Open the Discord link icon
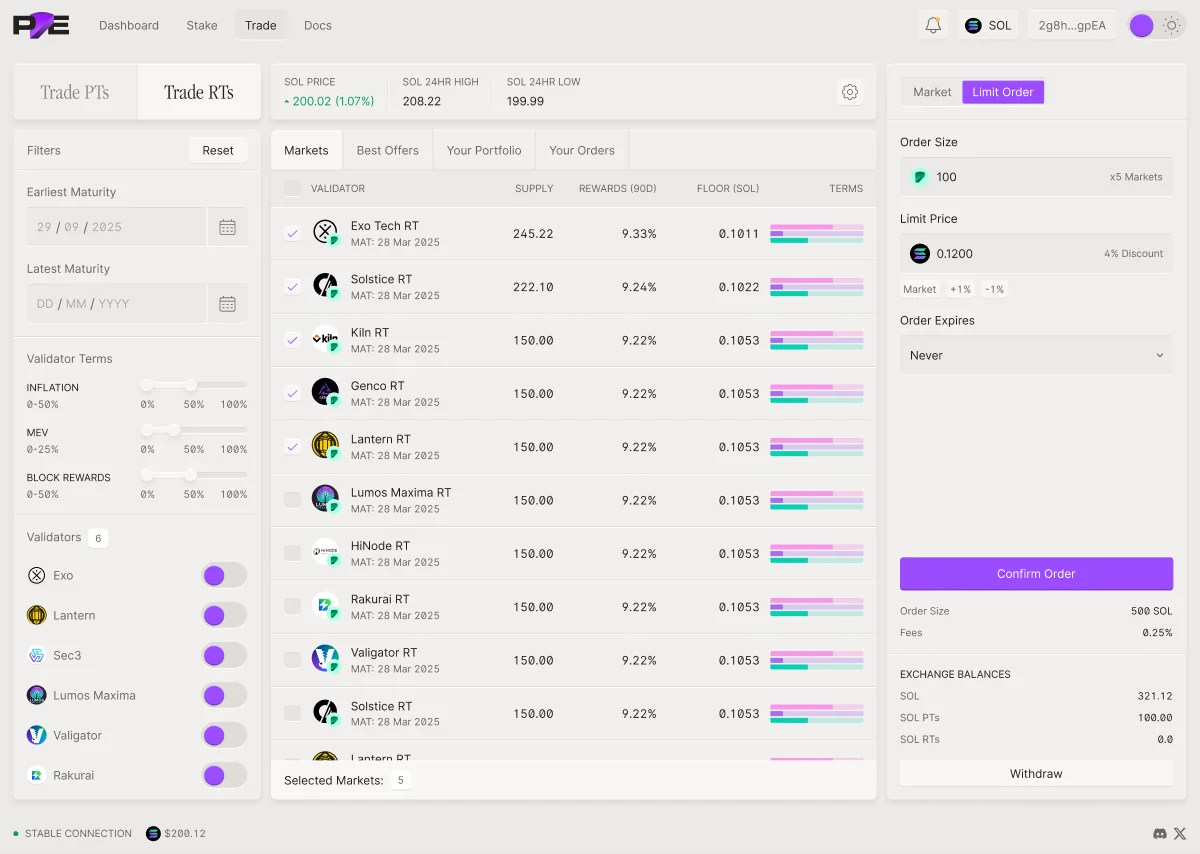The width and height of the screenshot is (1200, 854). click(1160, 833)
